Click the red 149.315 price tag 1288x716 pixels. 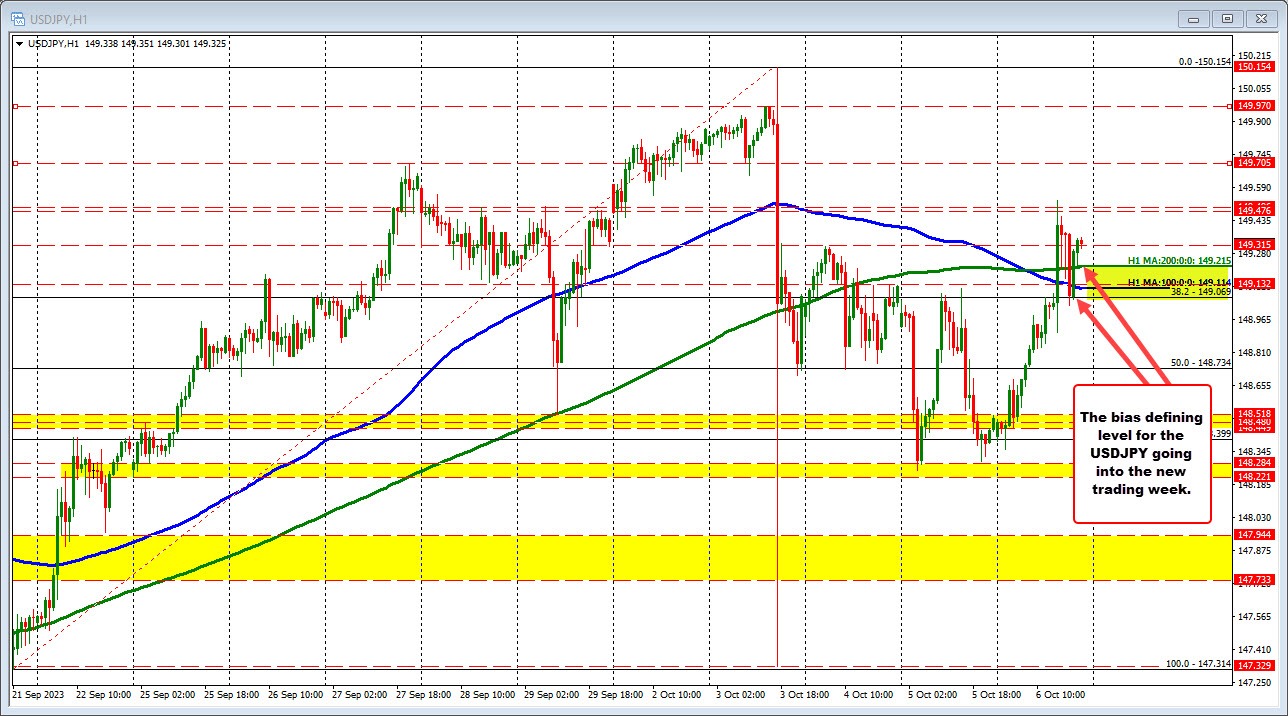tap(1254, 245)
